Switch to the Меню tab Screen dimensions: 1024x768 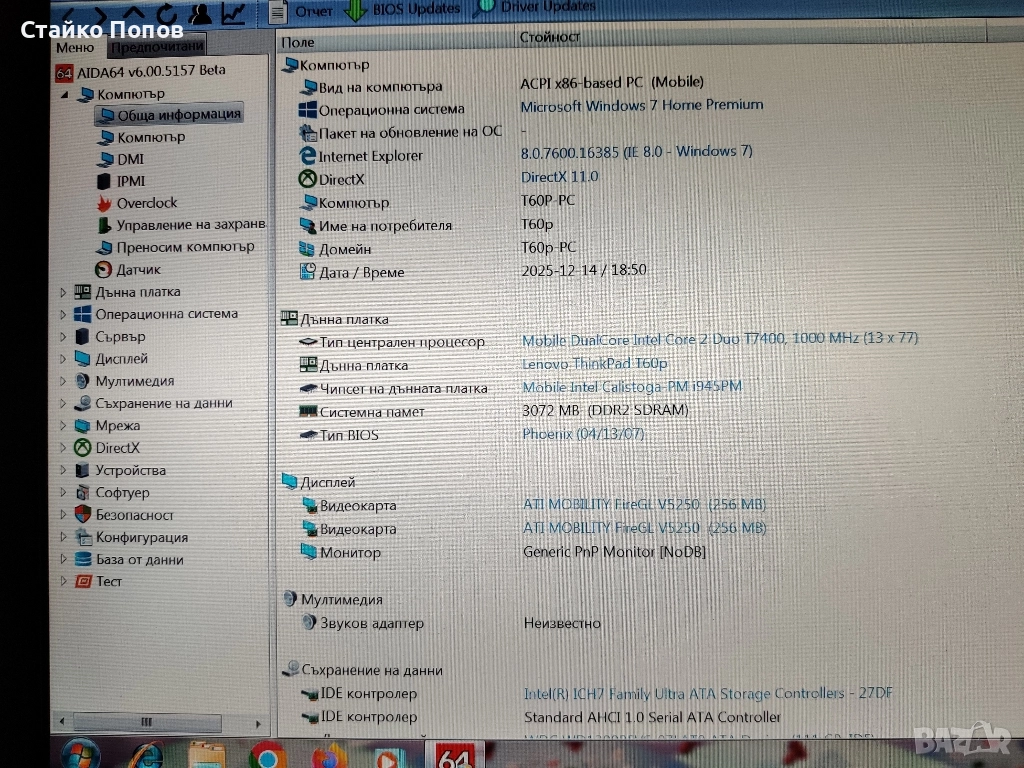coord(76,47)
